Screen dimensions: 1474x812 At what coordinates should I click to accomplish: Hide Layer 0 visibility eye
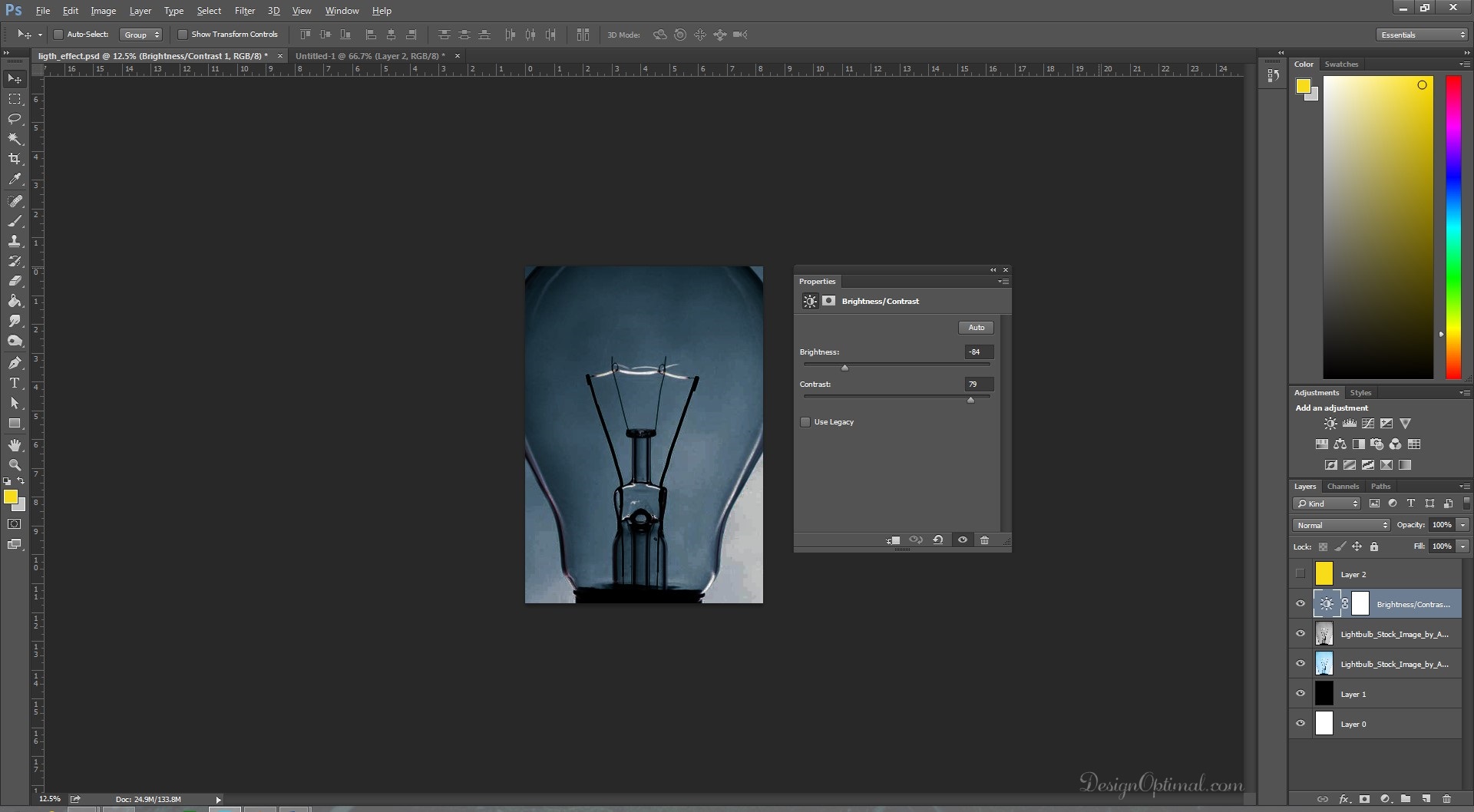(x=1300, y=724)
